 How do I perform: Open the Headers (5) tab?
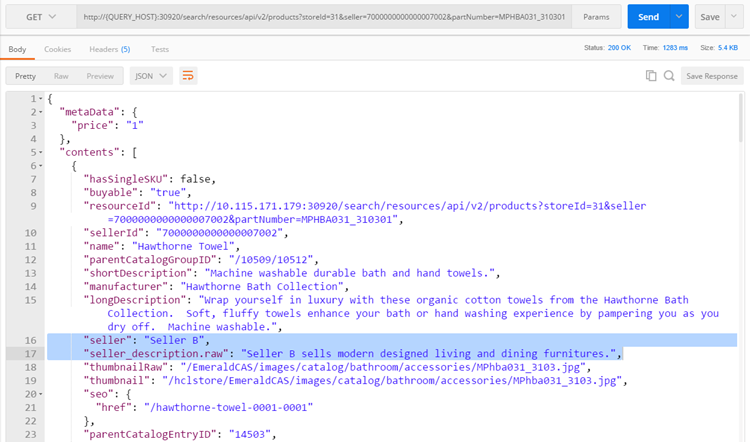tap(109, 49)
